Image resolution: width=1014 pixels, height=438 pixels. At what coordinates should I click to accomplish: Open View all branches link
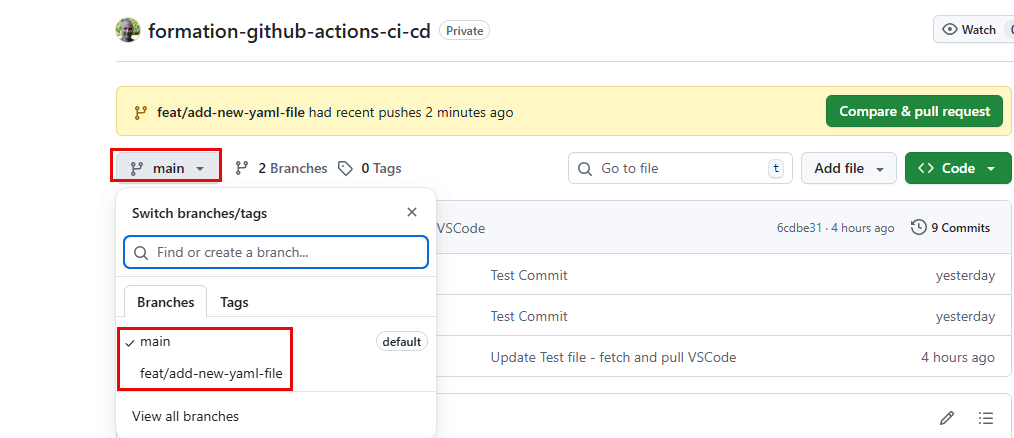click(185, 416)
